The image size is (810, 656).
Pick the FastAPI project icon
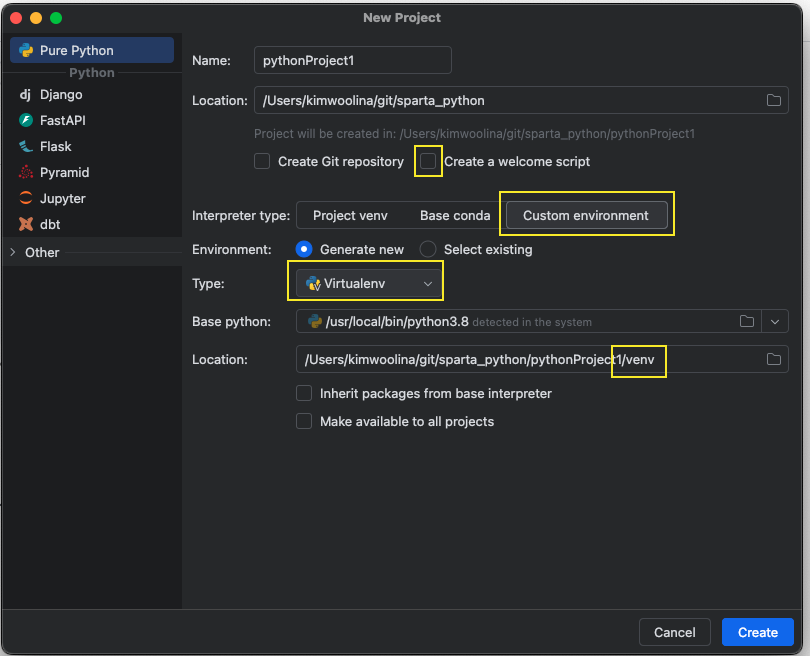(26, 120)
